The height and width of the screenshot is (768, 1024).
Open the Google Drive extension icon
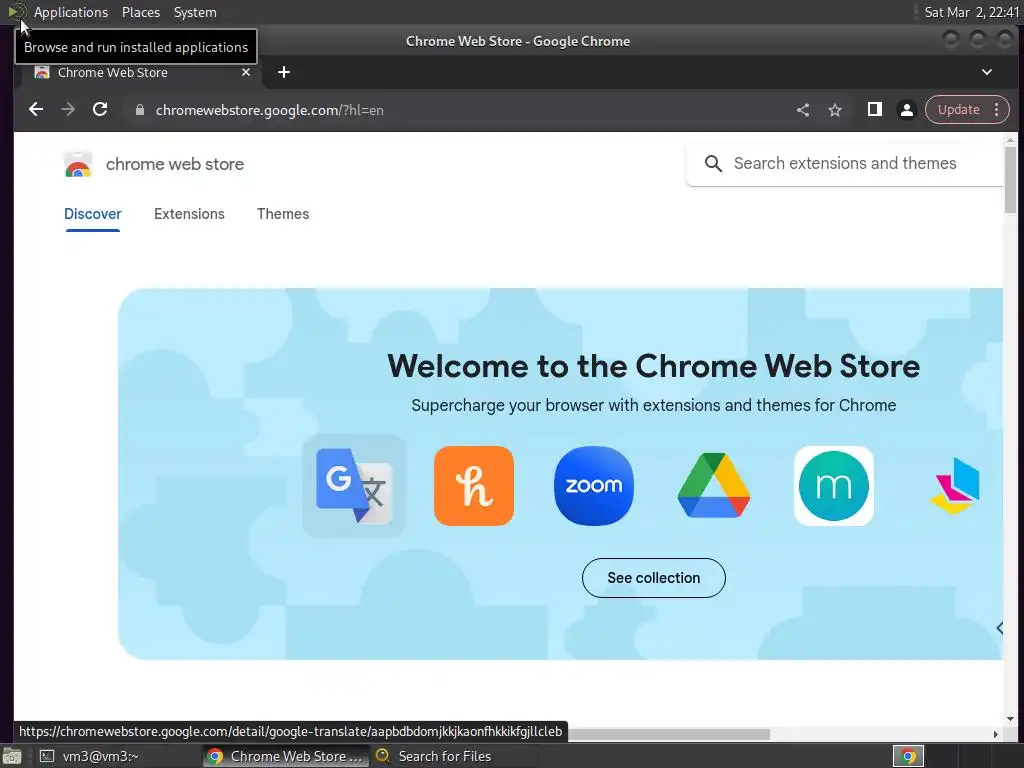coord(714,486)
